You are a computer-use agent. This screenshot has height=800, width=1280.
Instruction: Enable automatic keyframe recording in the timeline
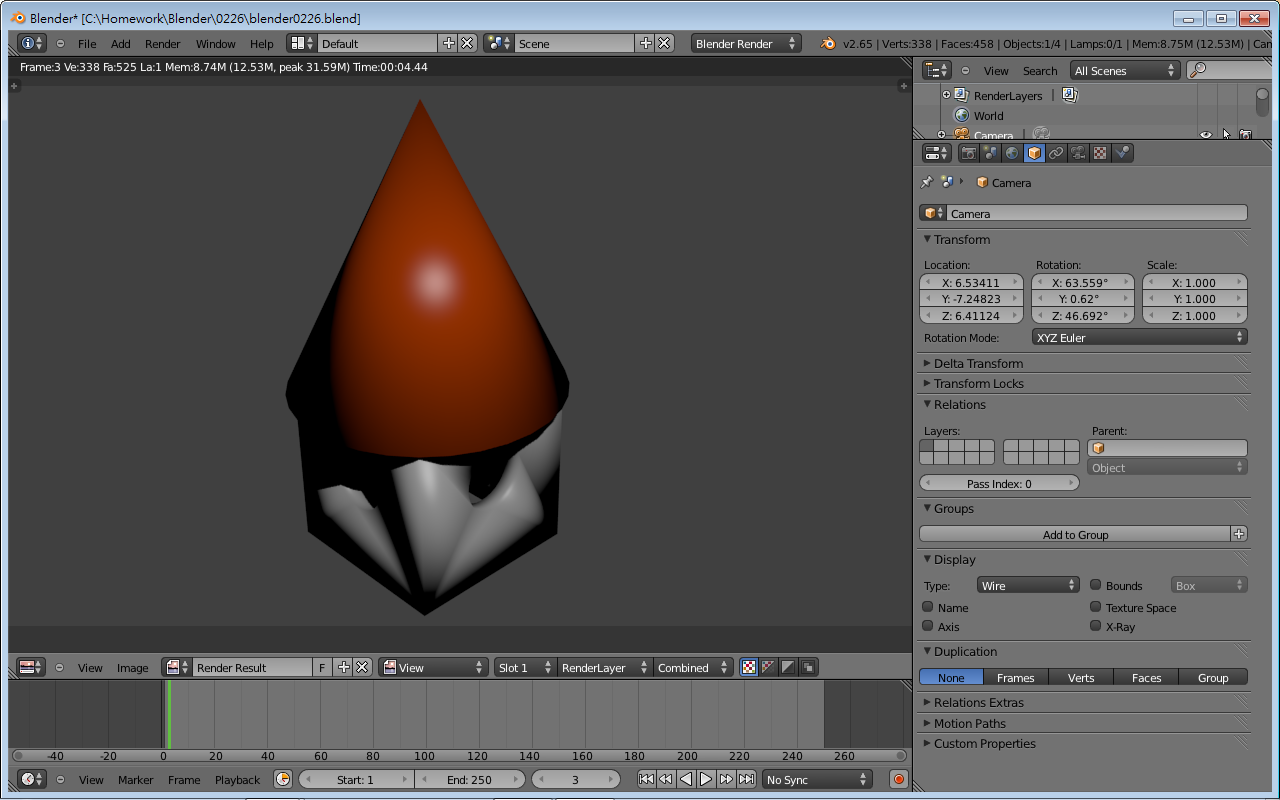[897, 778]
